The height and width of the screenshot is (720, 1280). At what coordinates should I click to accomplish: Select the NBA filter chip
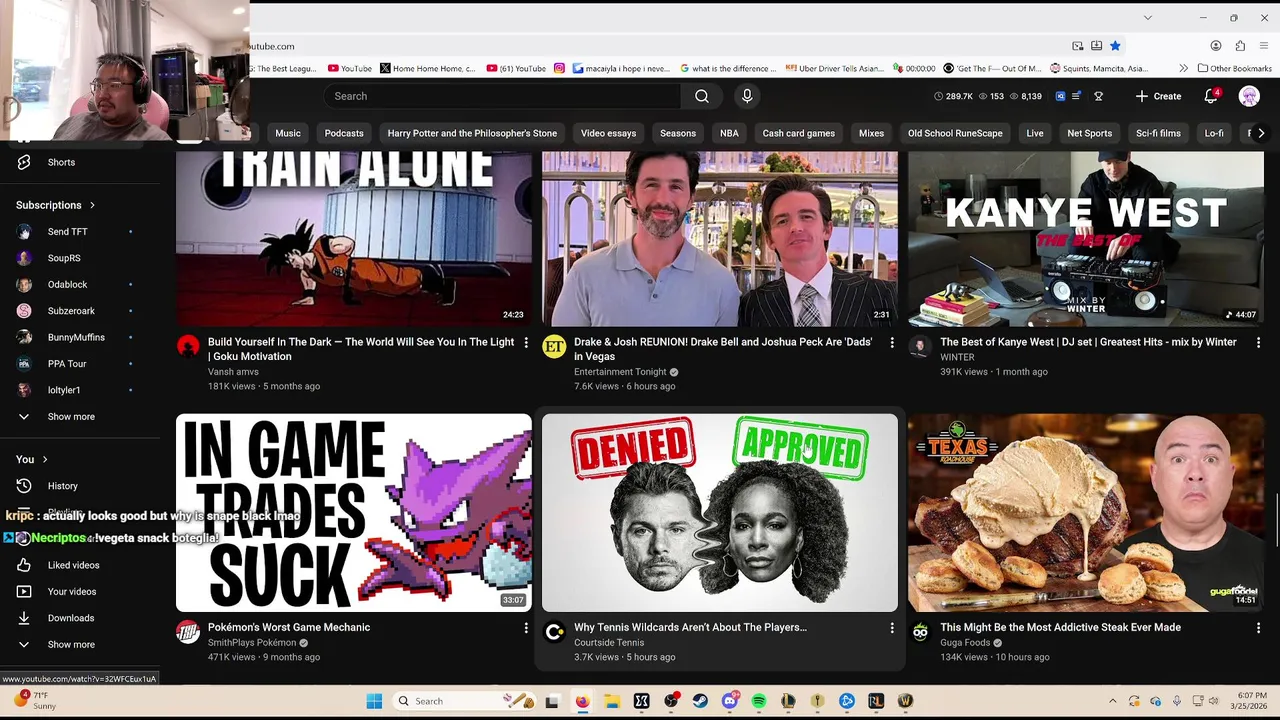(x=729, y=133)
